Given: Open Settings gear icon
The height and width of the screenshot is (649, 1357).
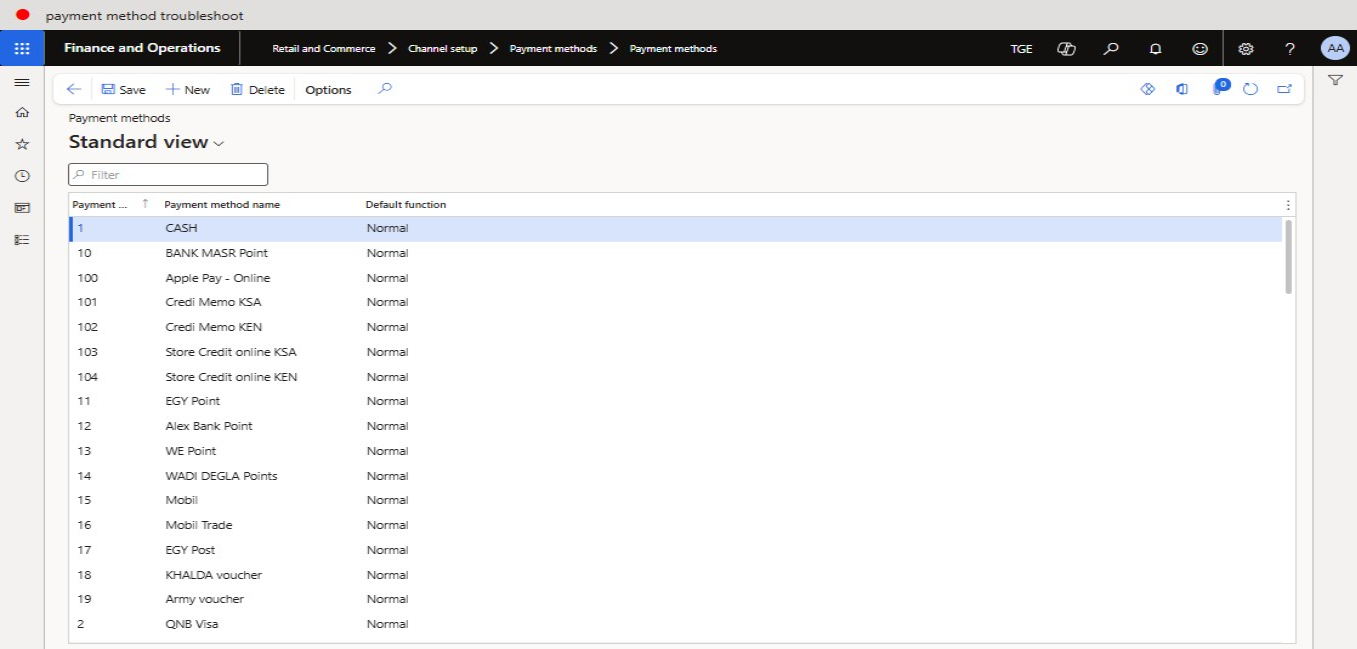Looking at the screenshot, I should coord(1245,48).
